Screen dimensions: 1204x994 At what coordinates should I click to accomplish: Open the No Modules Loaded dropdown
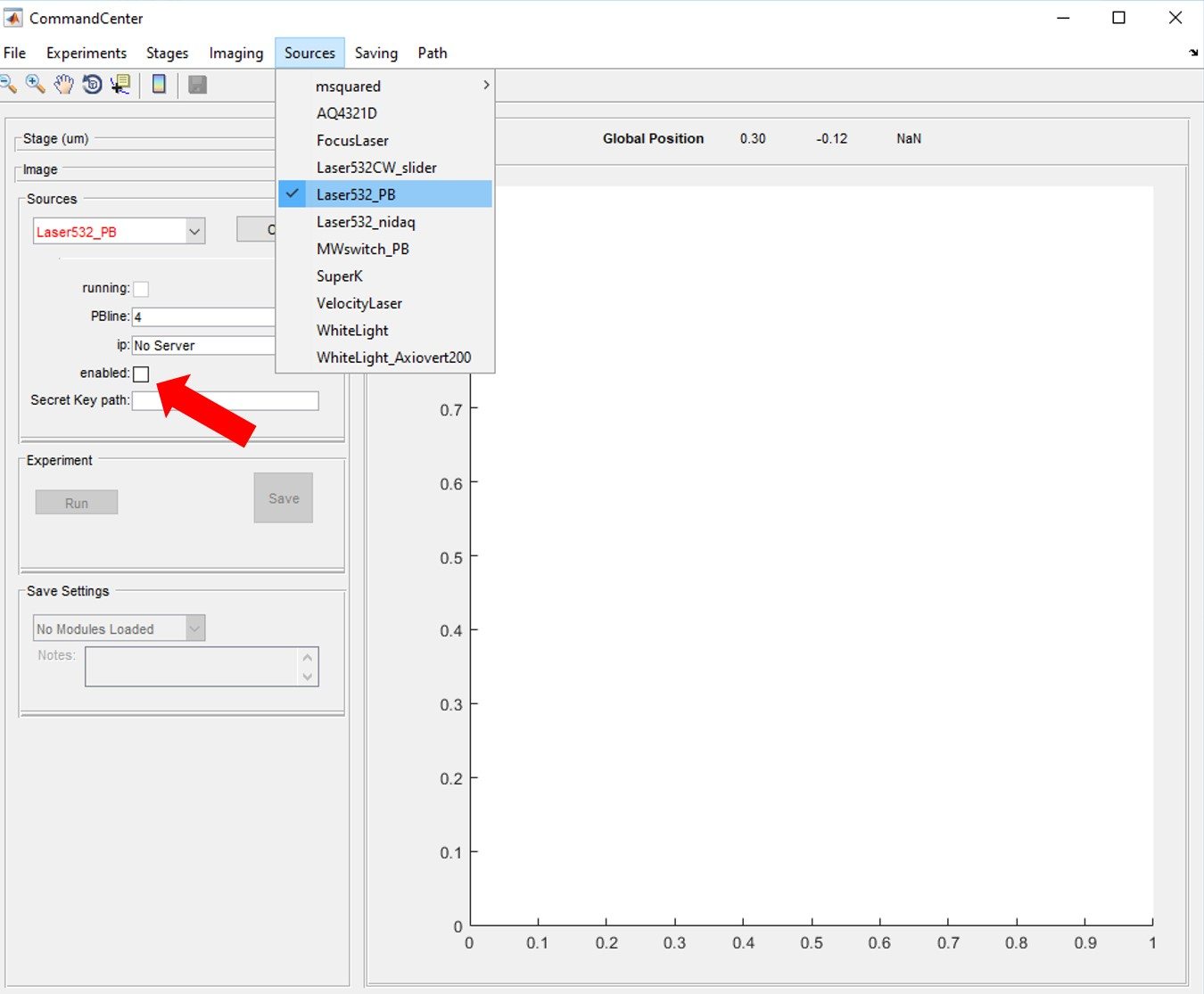[x=119, y=628]
